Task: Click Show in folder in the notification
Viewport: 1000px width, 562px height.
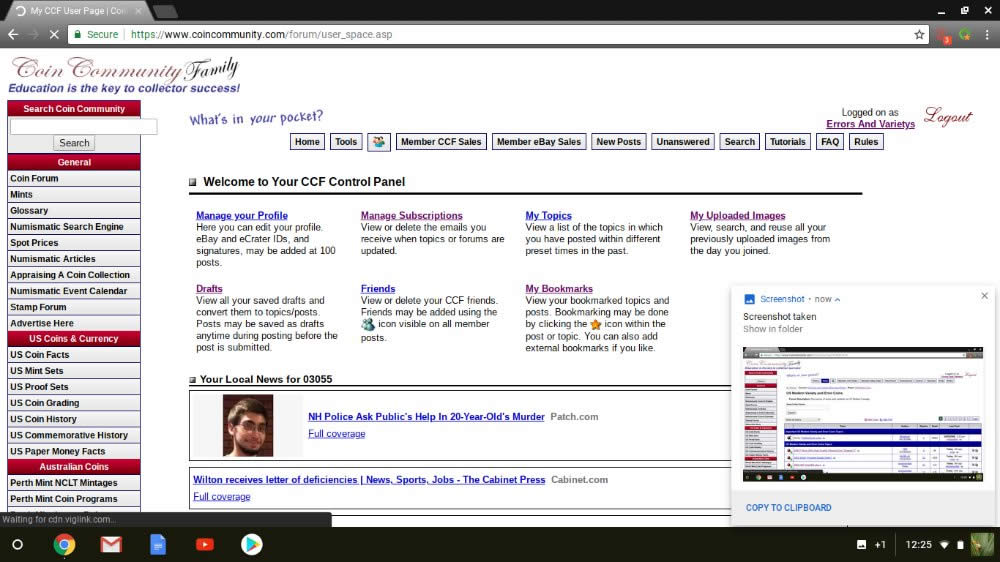Action: (x=773, y=329)
